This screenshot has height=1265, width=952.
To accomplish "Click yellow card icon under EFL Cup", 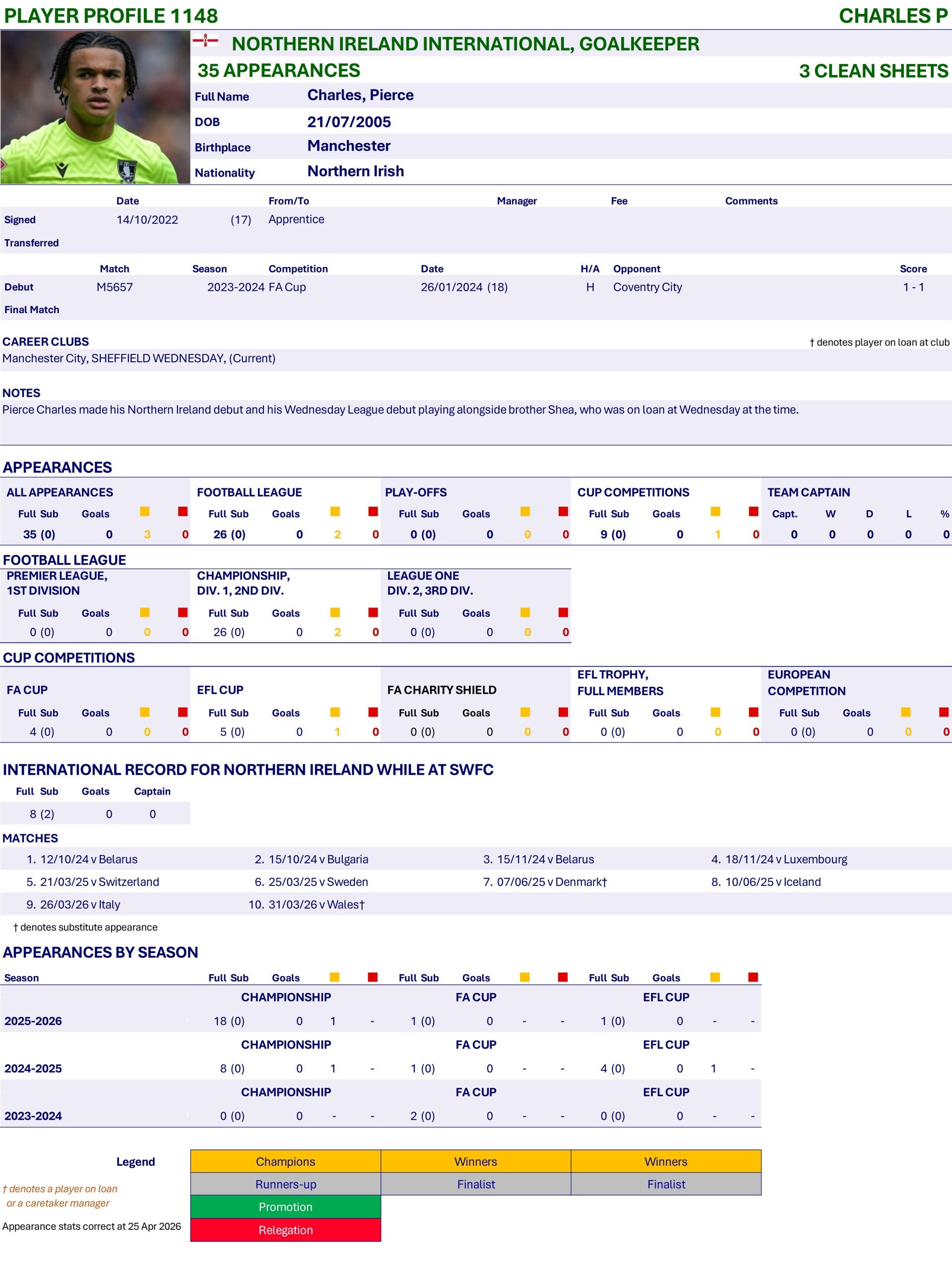I will (x=335, y=712).
